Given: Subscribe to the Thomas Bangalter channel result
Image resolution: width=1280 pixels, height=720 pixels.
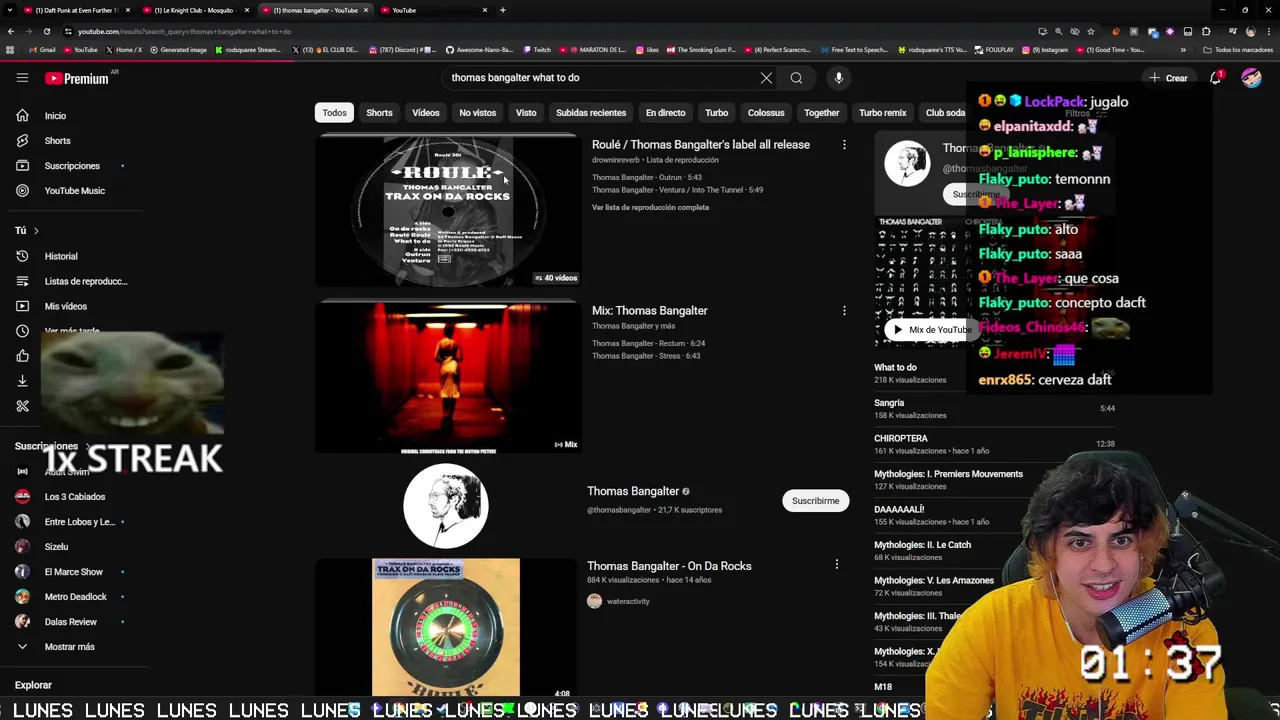Looking at the screenshot, I should click(x=815, y=501).
